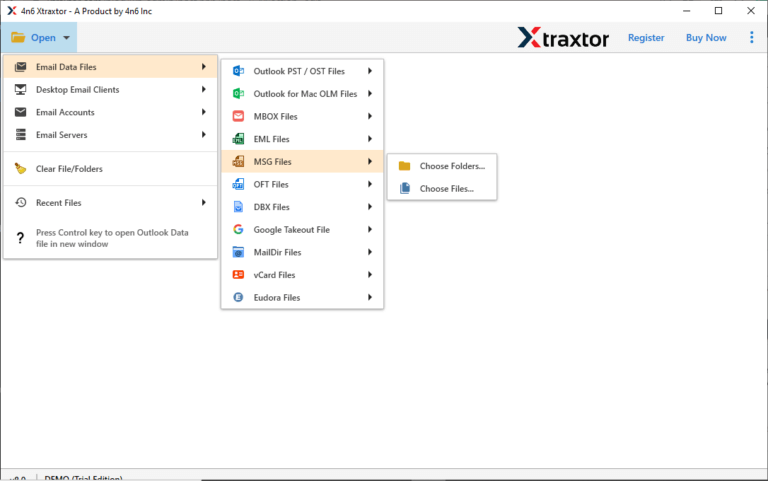Click the Google Takeout File icon
The height and width of the screenshot is (481, 768).
238,230
